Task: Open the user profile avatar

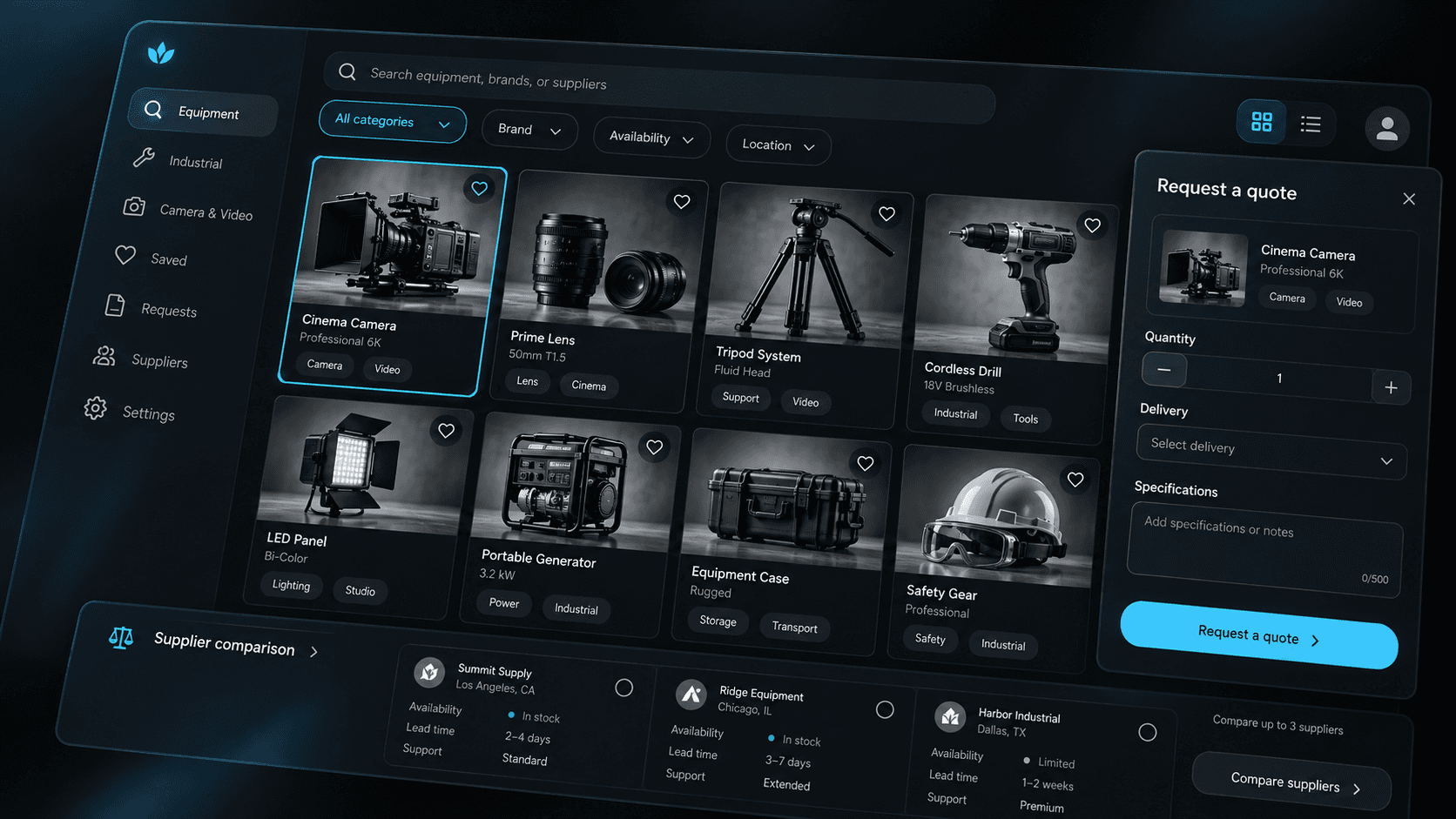Action: [1387, 129]
